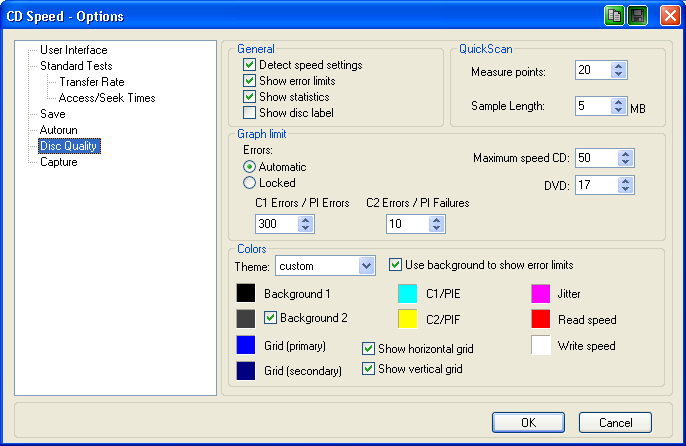Increase the C1 Errors / PI Errors limit

click(x=299, y=219)
